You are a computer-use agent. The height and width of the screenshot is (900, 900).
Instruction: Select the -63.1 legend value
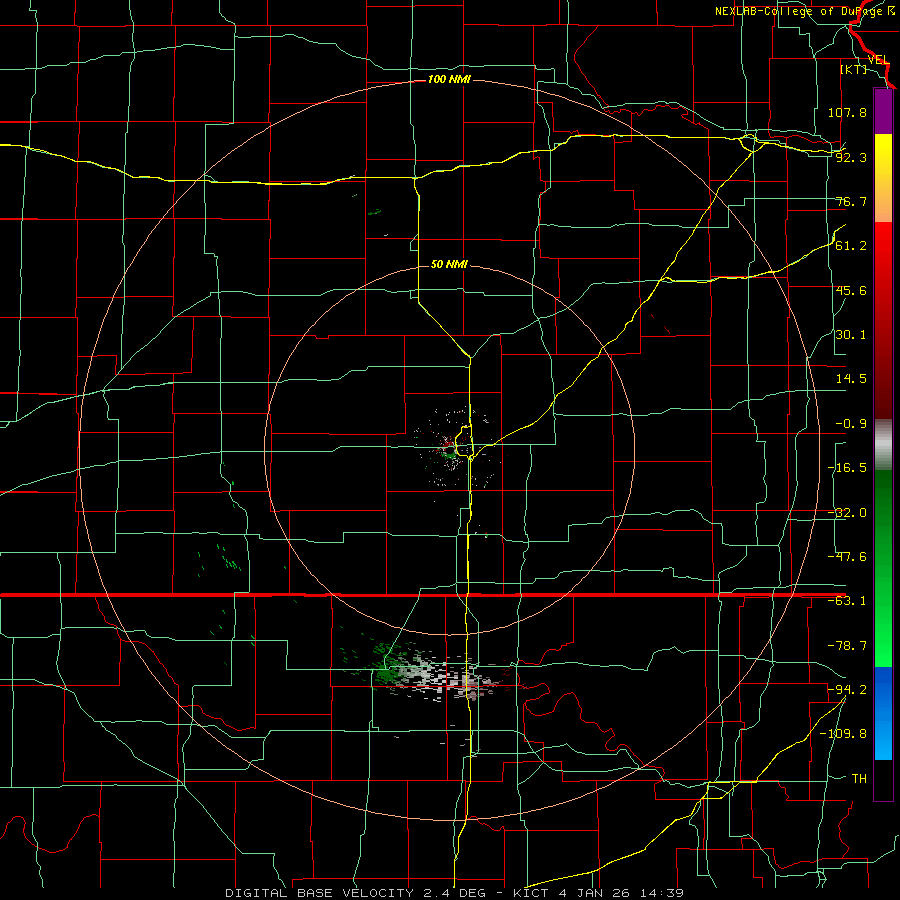pyautogui.click(x=847, y=601)
